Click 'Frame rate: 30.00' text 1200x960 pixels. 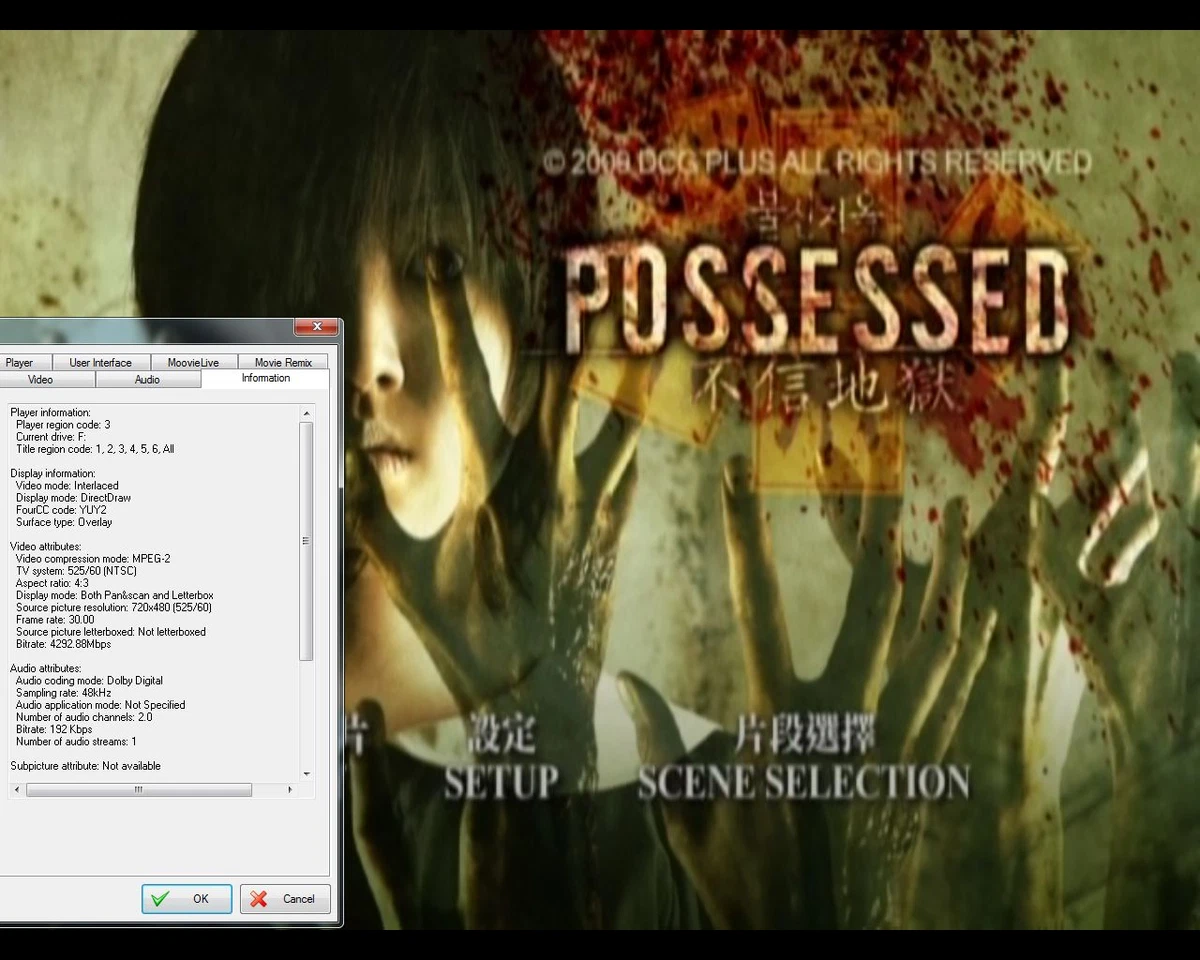click(x=55, y=620)
